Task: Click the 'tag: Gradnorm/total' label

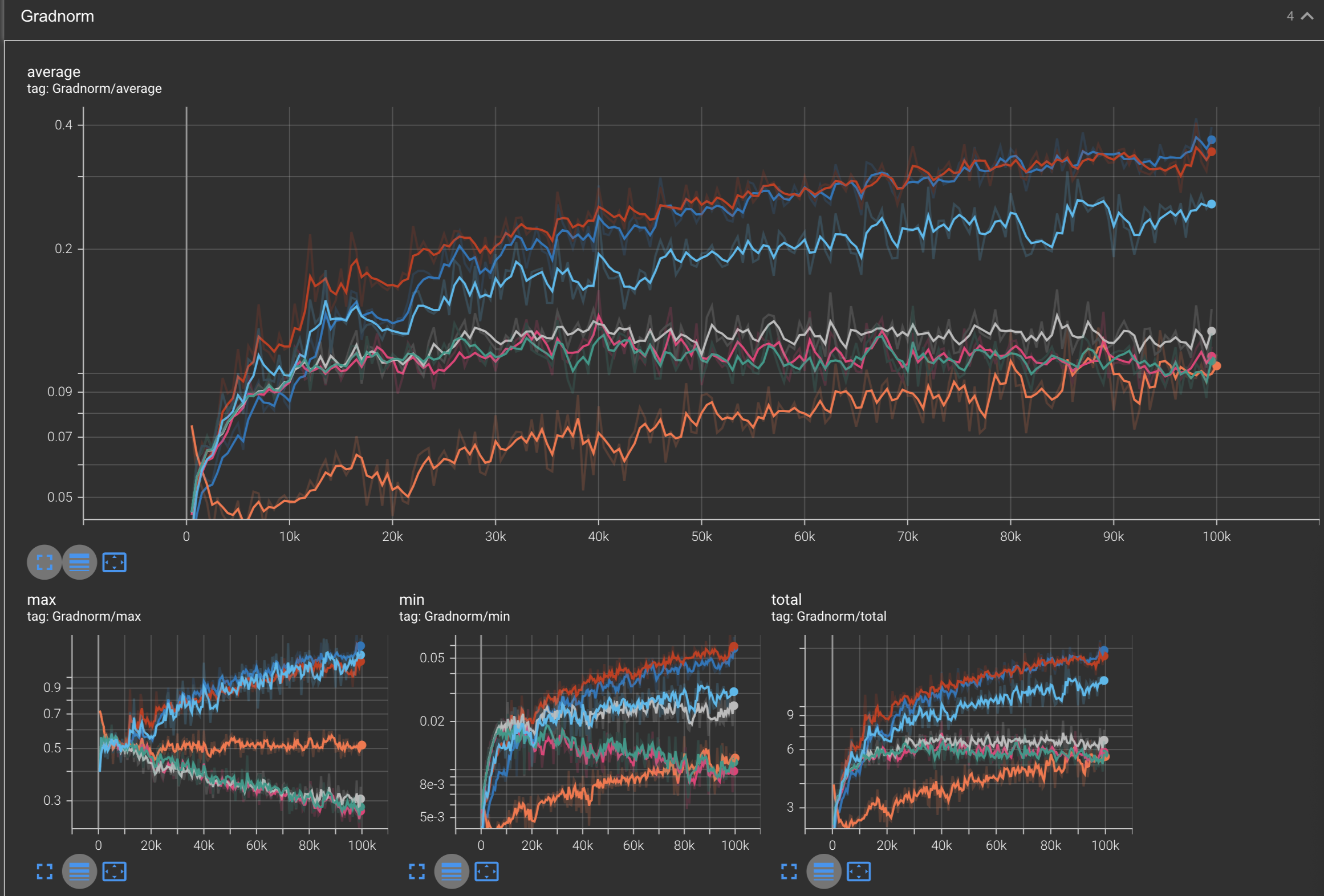Action: (828, 616)
